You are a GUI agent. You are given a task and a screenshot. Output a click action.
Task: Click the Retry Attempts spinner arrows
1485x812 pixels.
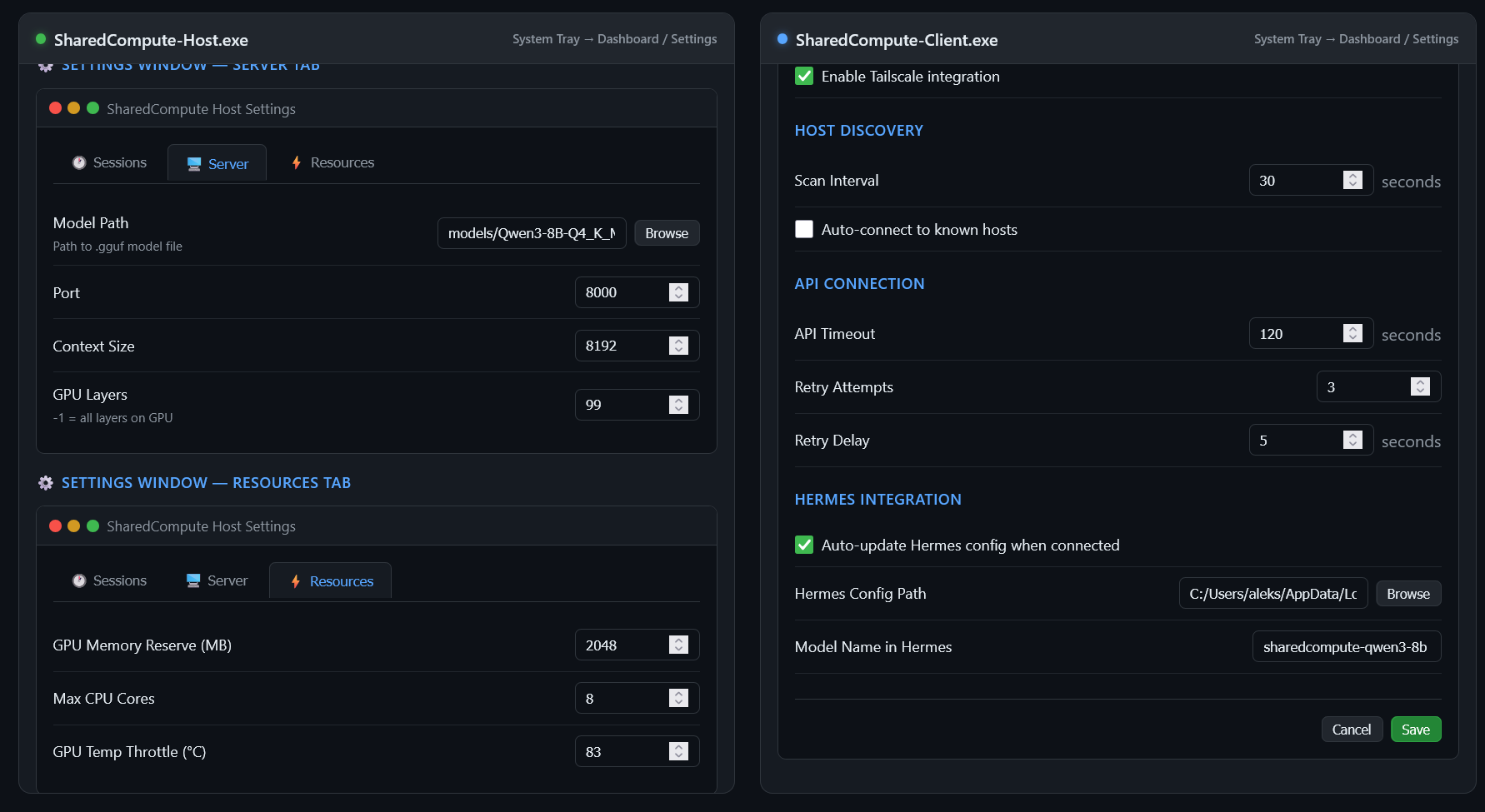1420,386
